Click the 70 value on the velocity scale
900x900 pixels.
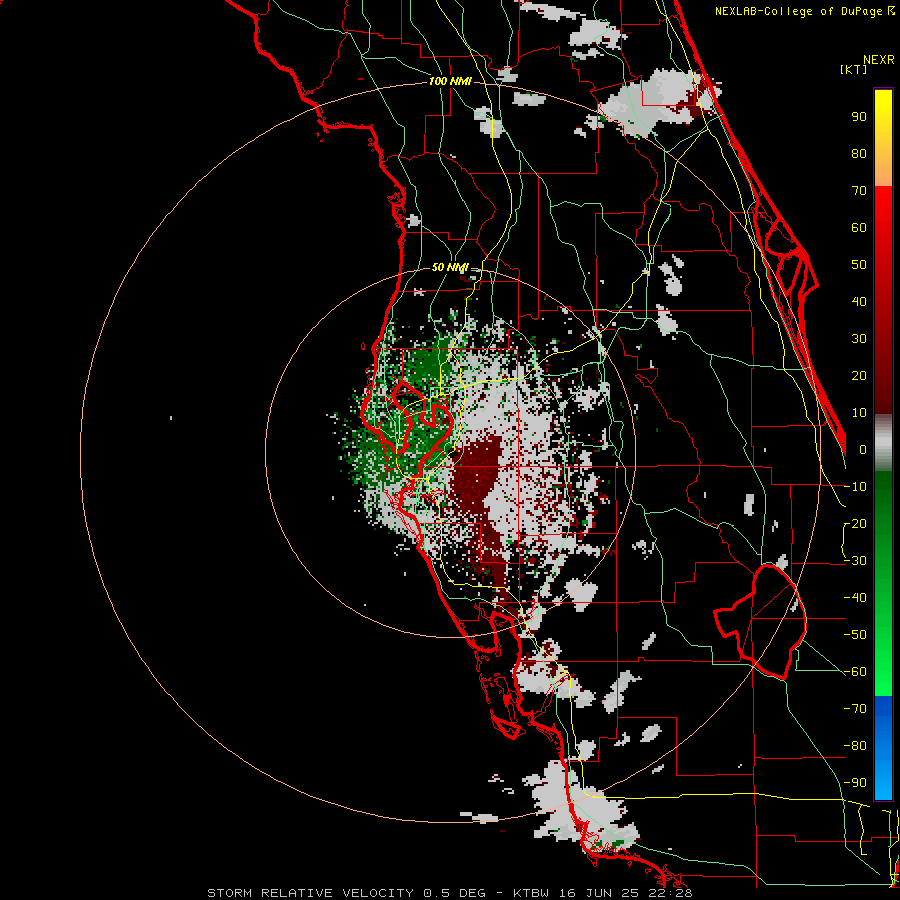(x=859, y=191)
